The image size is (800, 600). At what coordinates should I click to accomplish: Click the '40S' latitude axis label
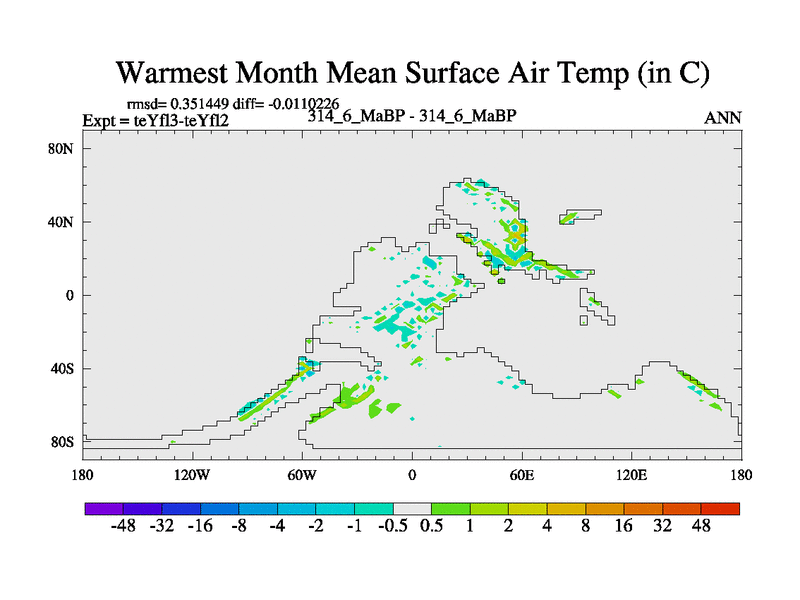[63, 369]
